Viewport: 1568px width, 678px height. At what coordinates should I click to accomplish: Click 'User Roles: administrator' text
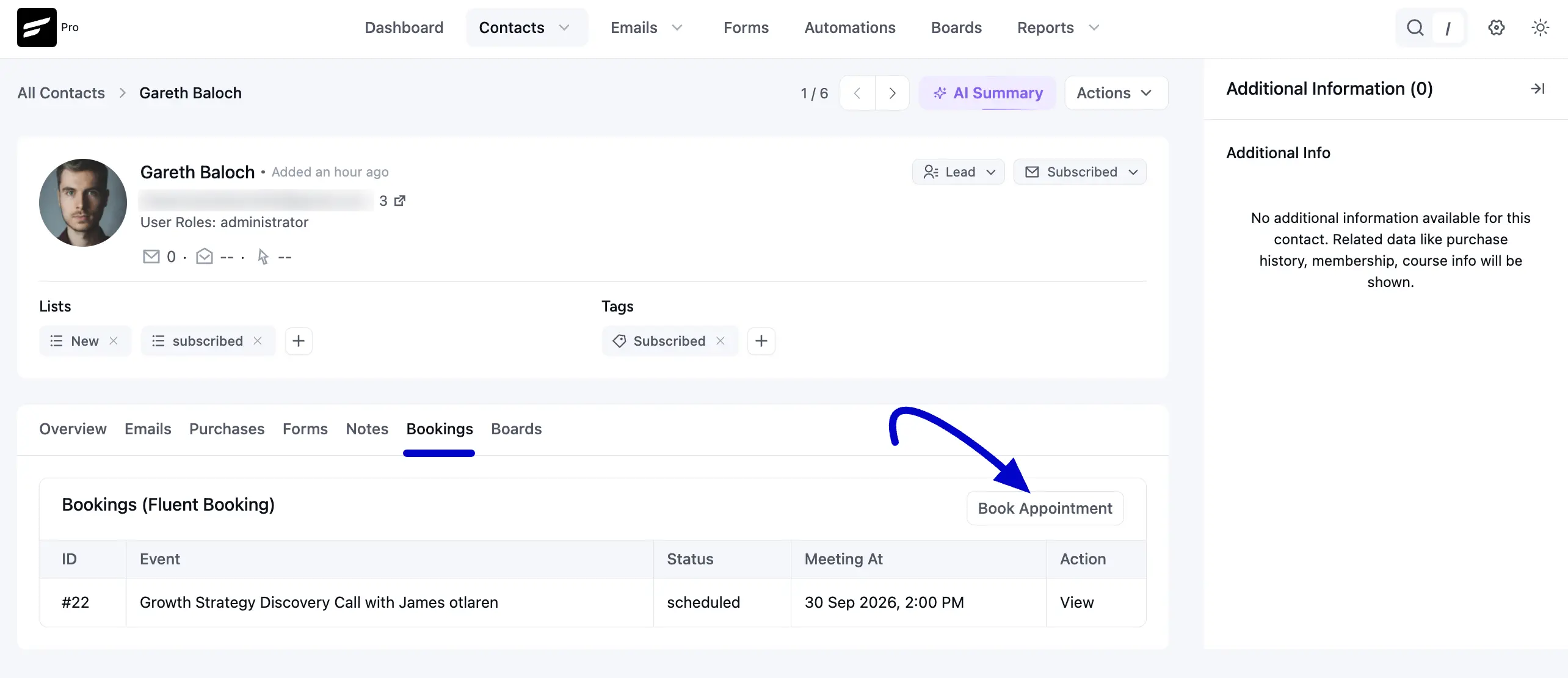[x=224, y=222]
